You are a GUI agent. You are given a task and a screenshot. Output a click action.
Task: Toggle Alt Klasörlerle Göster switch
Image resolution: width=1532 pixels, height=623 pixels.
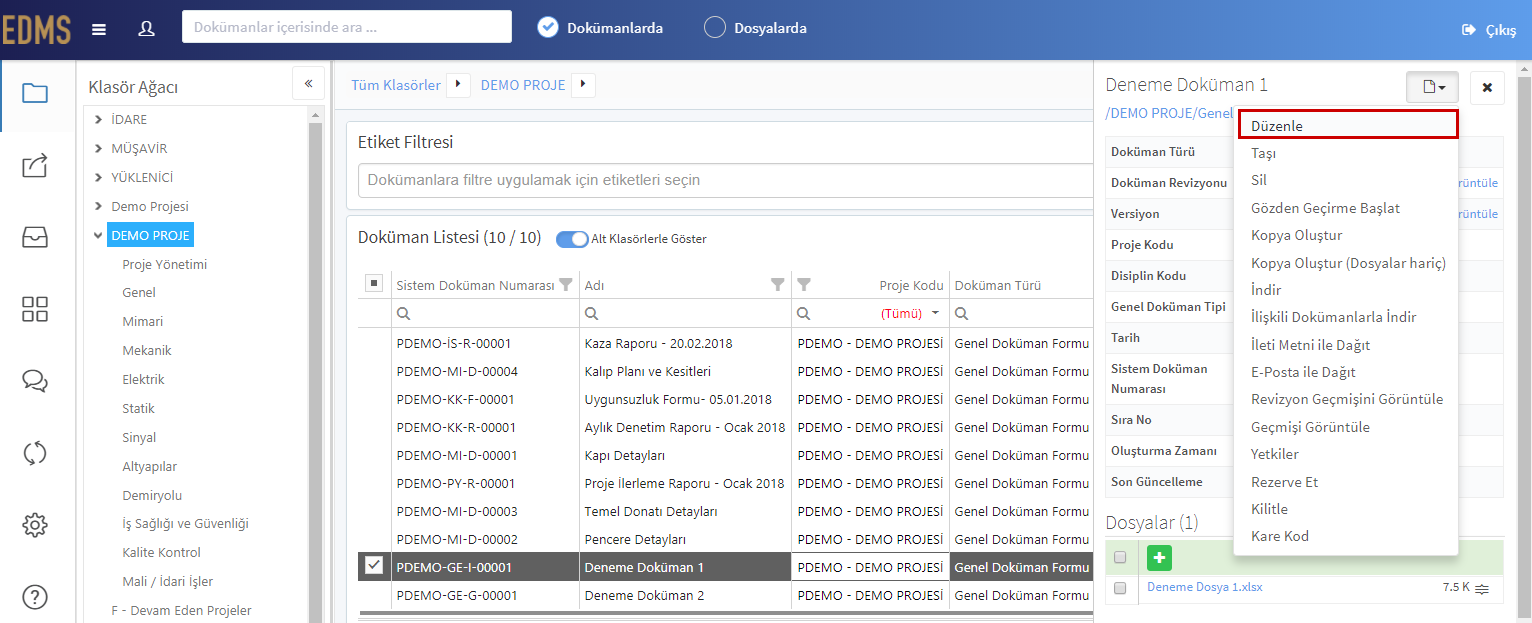572,239
